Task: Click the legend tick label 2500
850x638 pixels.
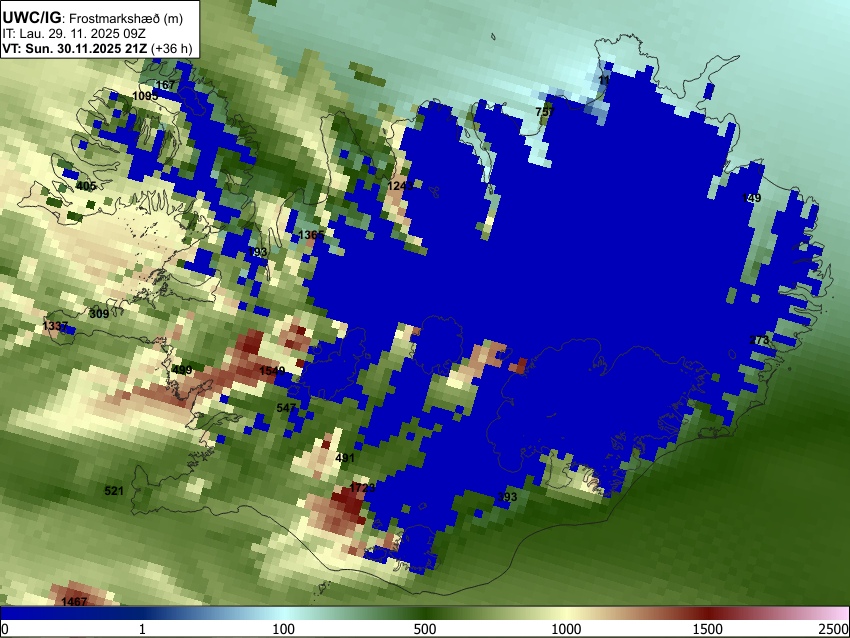Action: click(834, 629)
